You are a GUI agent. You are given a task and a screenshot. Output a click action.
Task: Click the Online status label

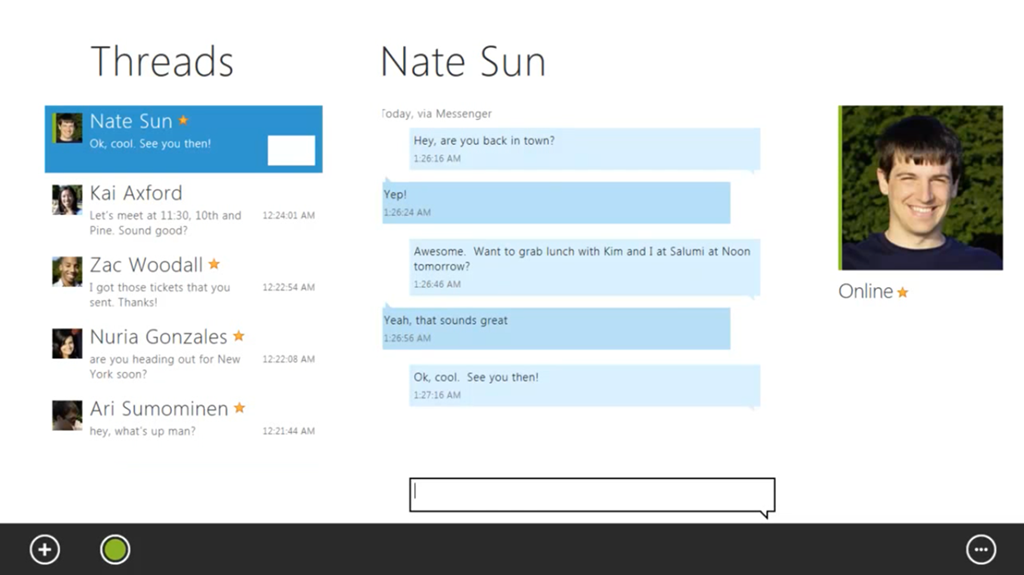click(x=865, y=291)
